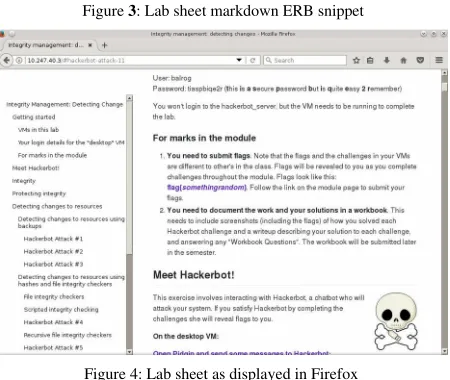
Task: Select the Integrity management browser tab
Action: (49, 45)
